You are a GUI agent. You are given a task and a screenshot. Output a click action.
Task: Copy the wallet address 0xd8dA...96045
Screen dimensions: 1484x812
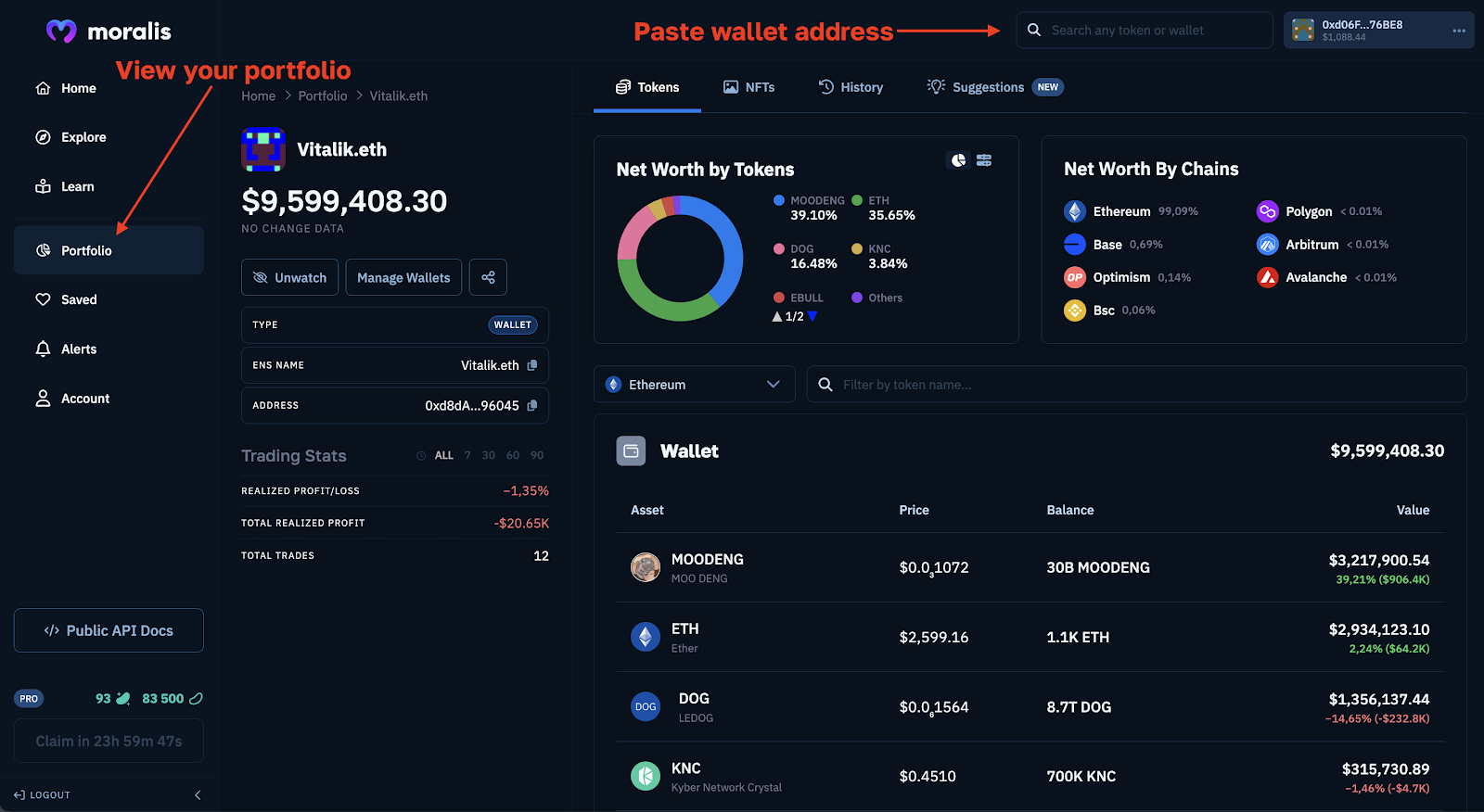(532, 405)
